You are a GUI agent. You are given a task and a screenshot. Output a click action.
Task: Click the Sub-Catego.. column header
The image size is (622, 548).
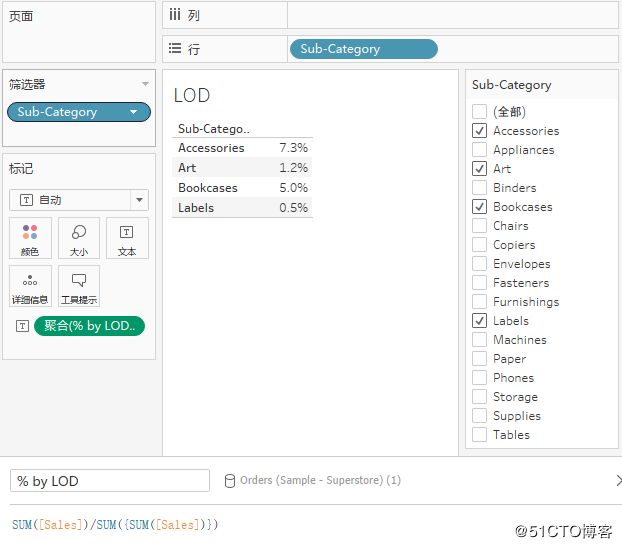coord(214,129)
